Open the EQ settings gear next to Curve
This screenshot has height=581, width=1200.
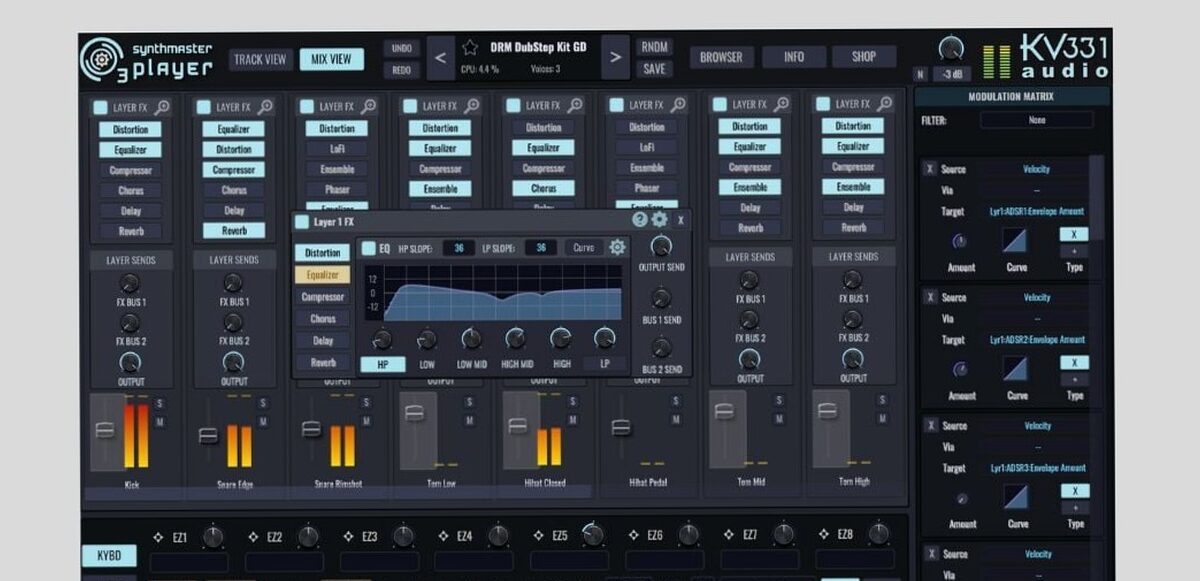click(617, 249)
